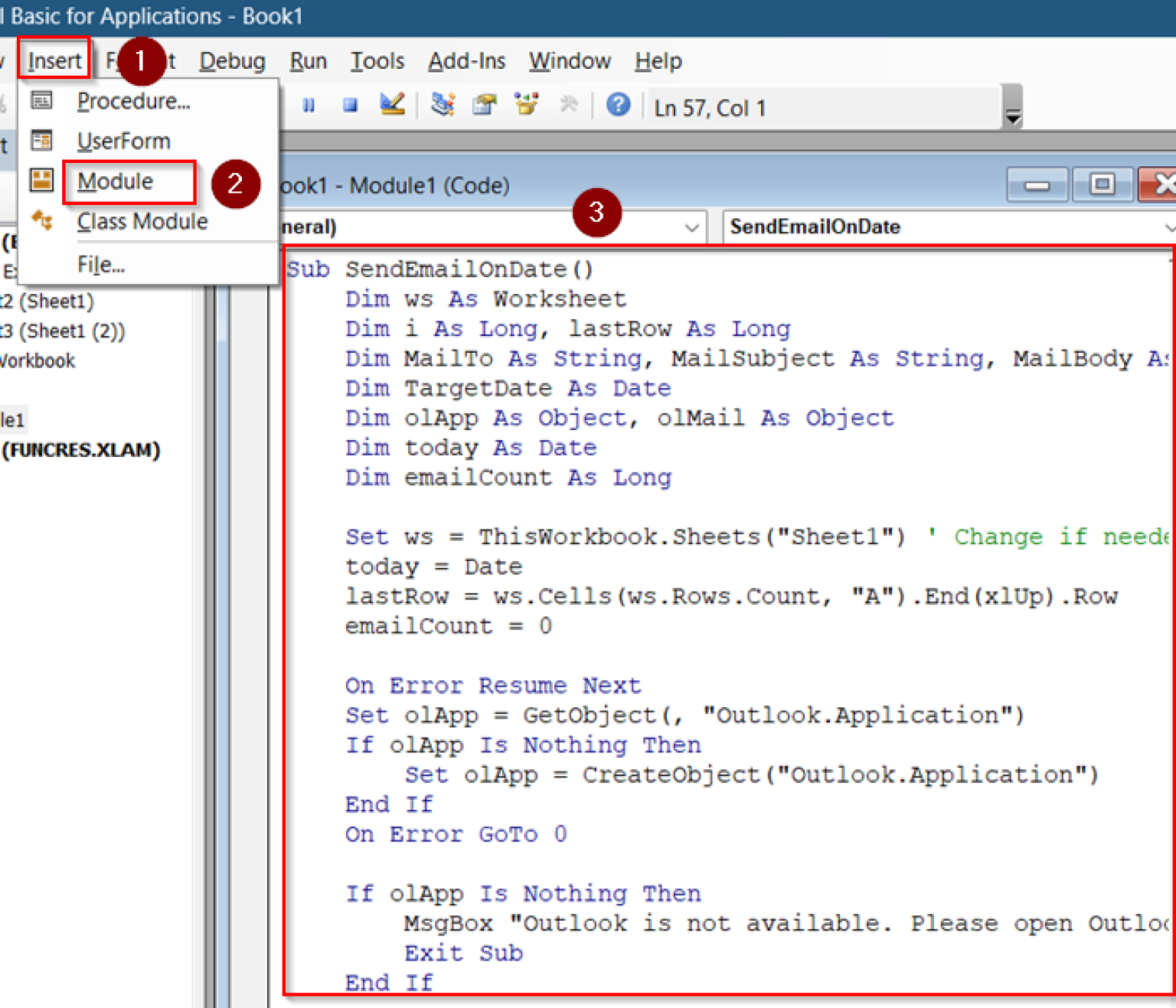Click the Toolbox toolbar icon
This screenshot has width=1176, height=1008.
tap(569, 105)
